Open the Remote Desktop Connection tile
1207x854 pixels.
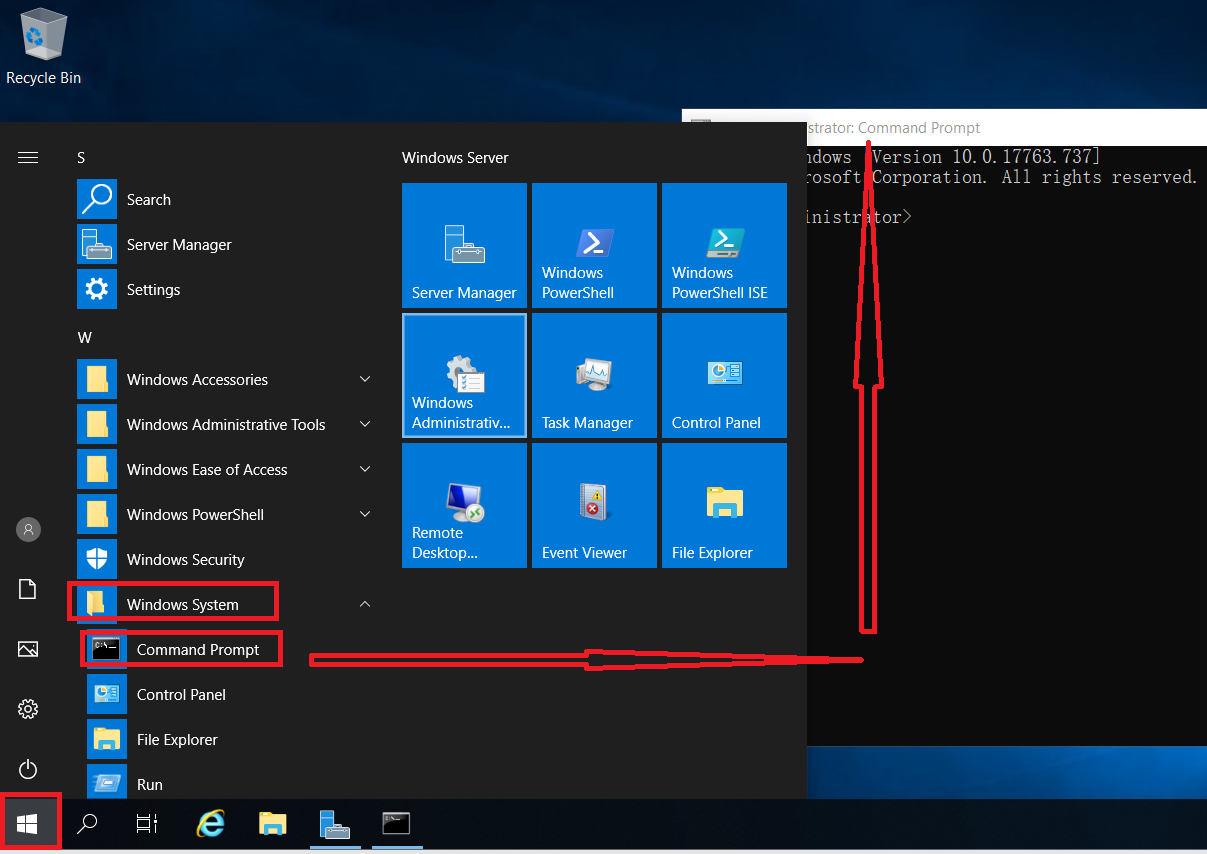coord(464,505)
